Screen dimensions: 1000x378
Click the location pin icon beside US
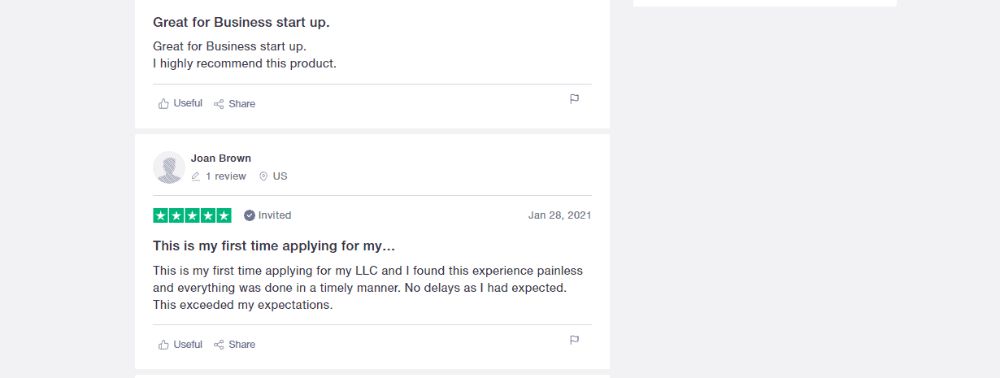coord(263,177)
